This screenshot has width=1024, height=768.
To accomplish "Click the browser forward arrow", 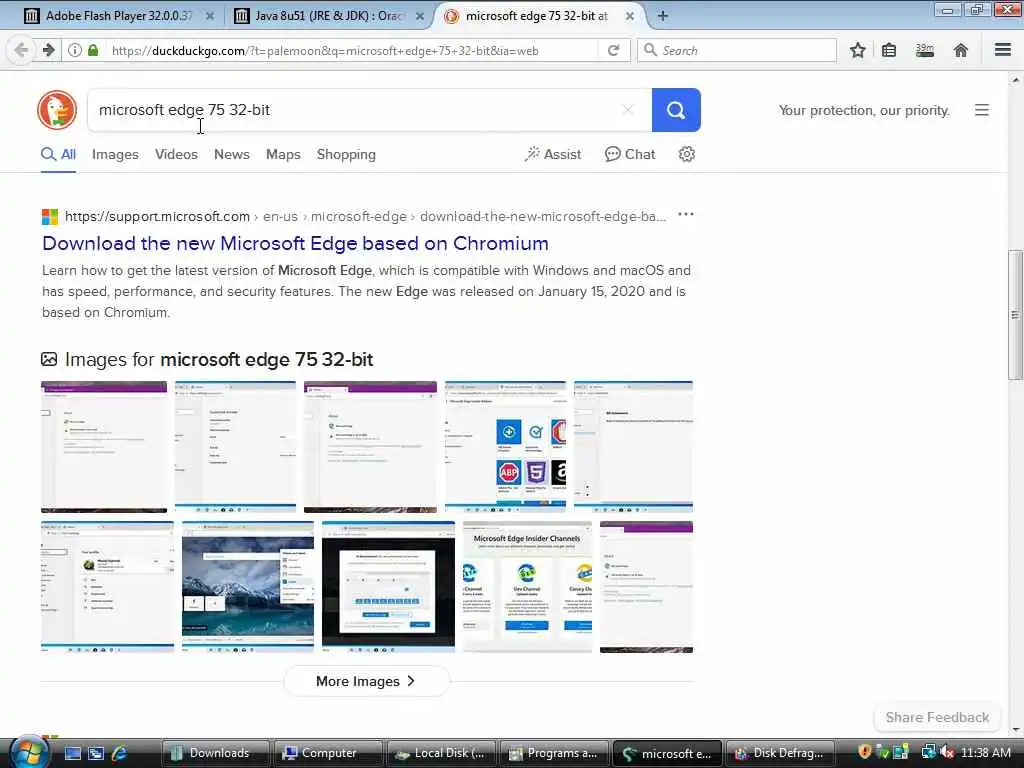I will pos(48,50).
